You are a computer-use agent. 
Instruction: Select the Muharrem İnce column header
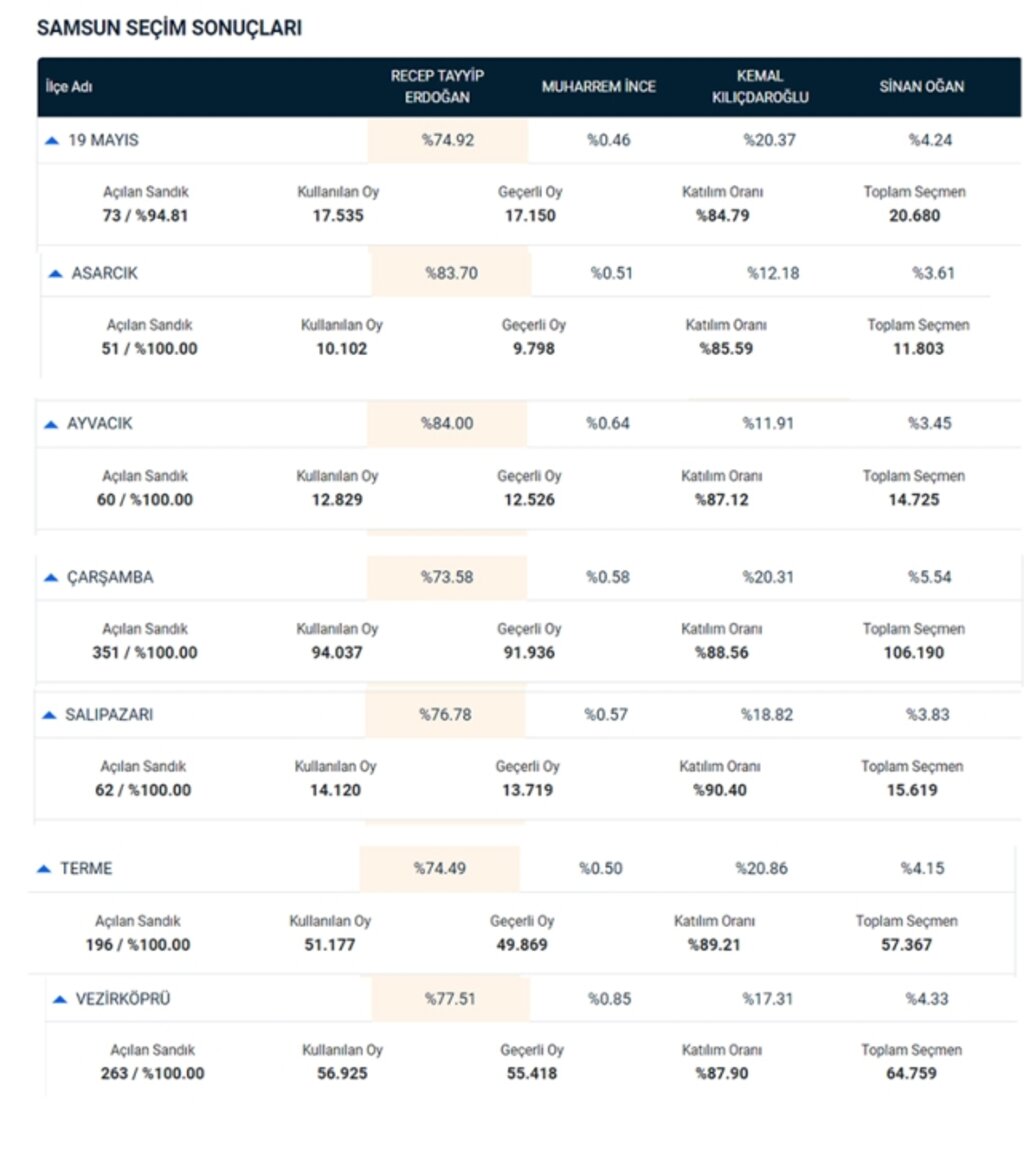coord(598,87)
